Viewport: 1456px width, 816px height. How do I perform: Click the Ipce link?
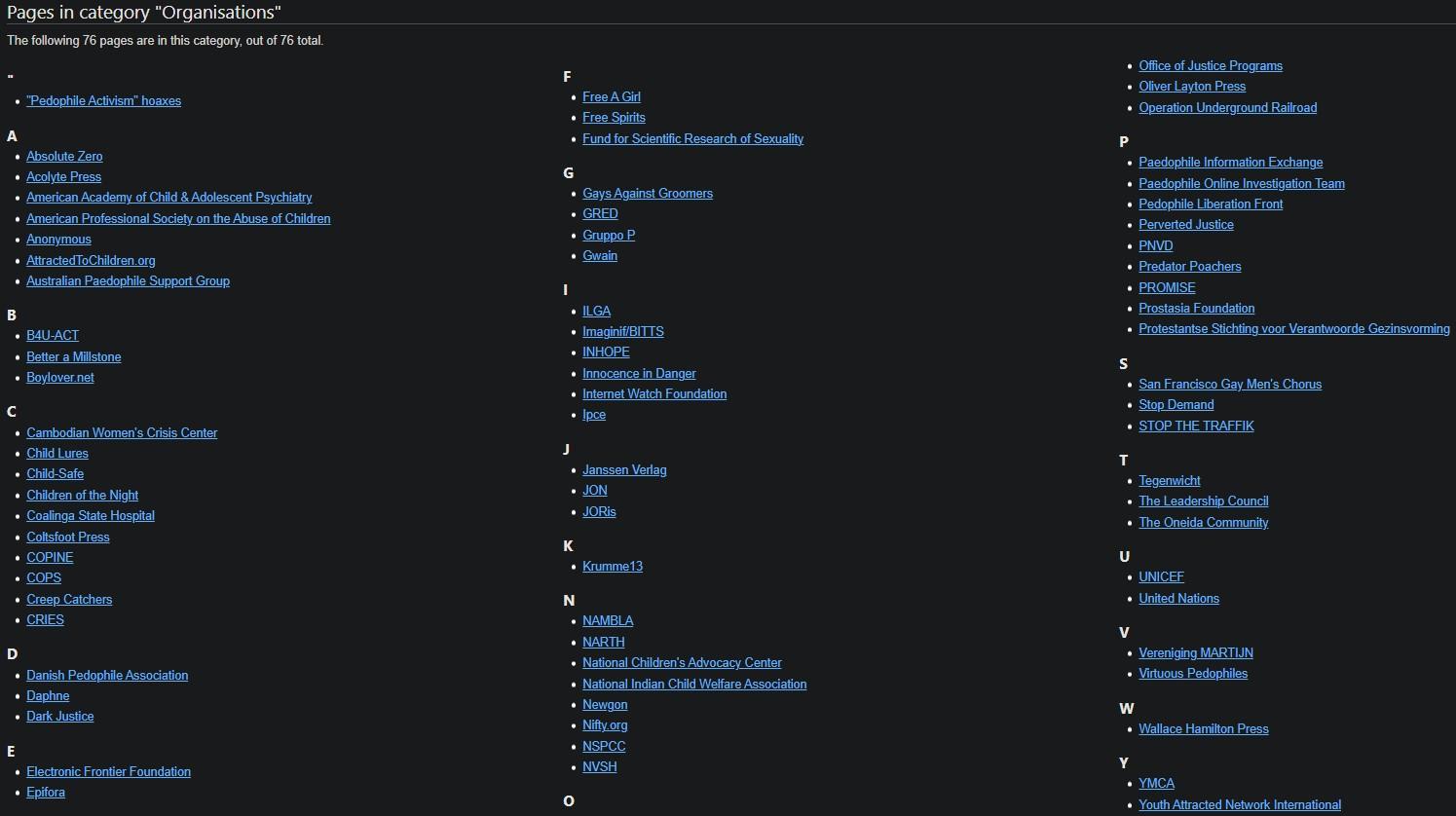coord(594,414)
